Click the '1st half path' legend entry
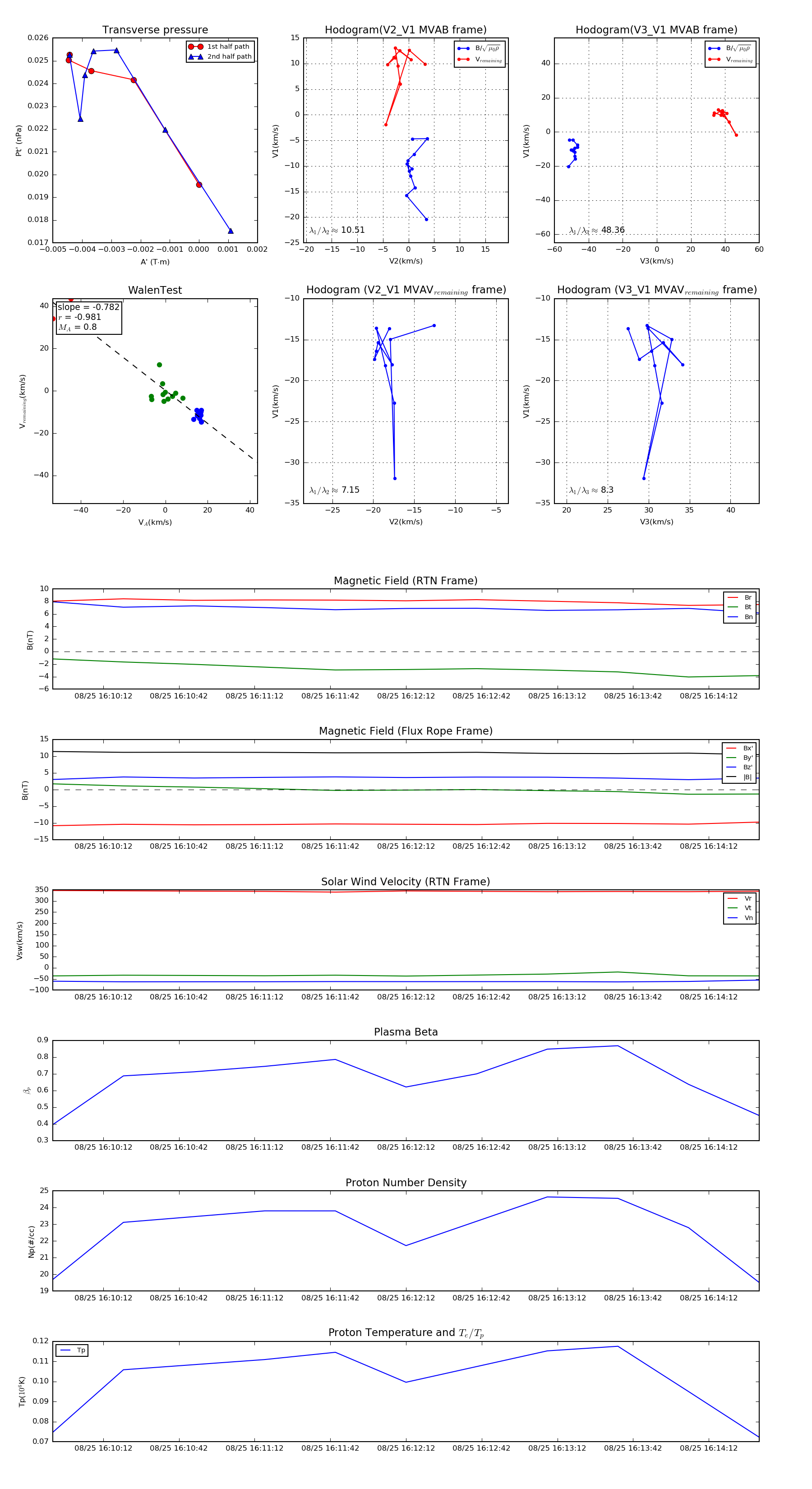The image size is (812, 1489). [220, 47]
